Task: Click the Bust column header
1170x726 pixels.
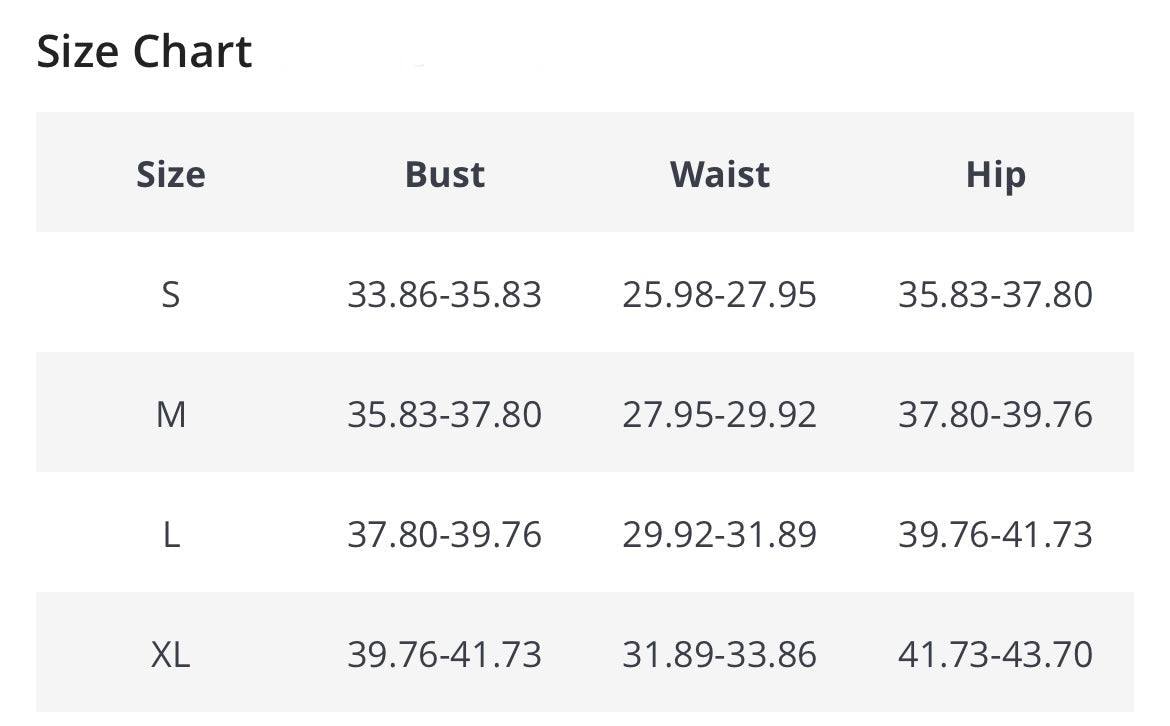Action: pyautogui.click(x=445, y=175)
